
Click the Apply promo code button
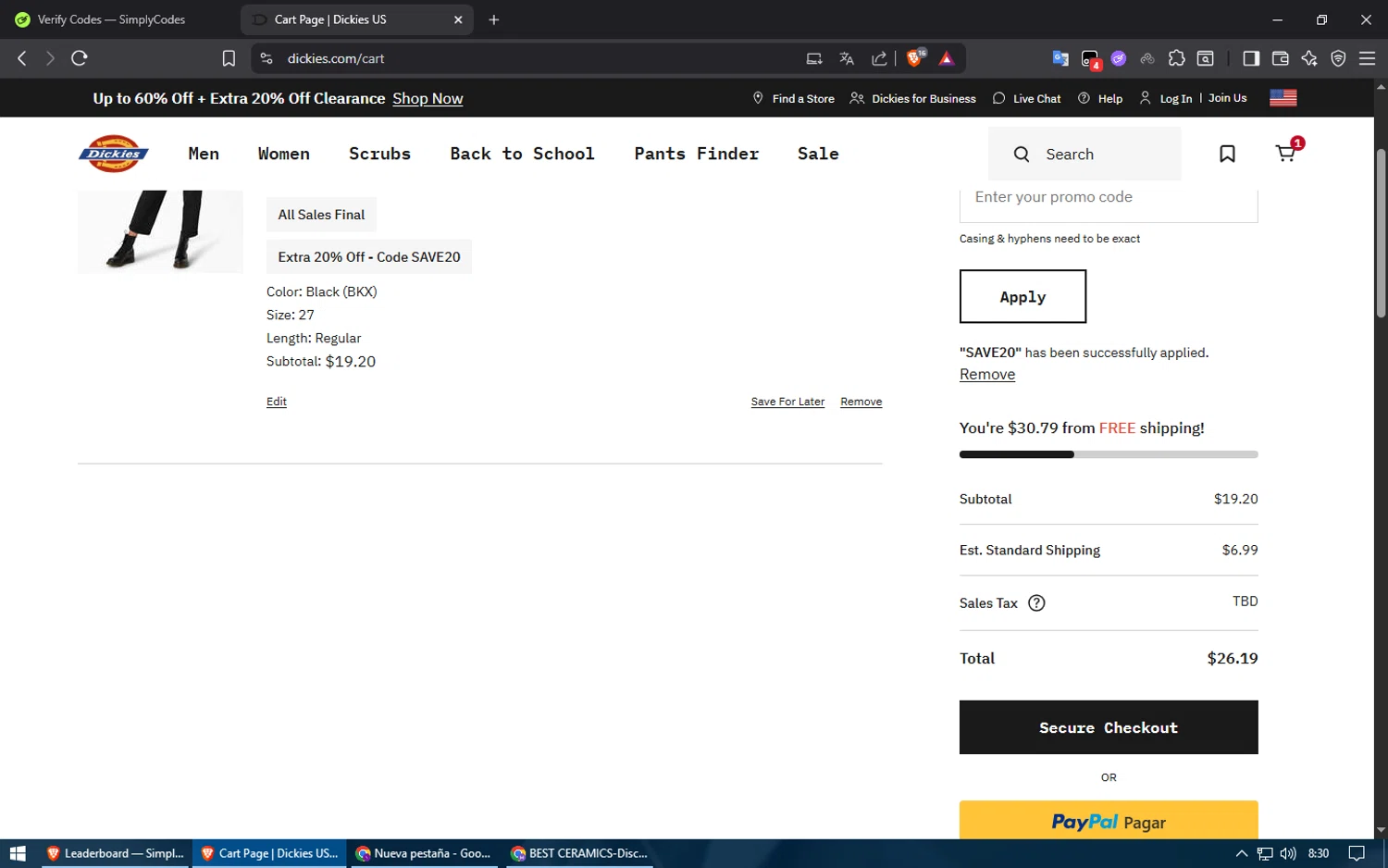pyautogui.click(x=1022, y=296)
